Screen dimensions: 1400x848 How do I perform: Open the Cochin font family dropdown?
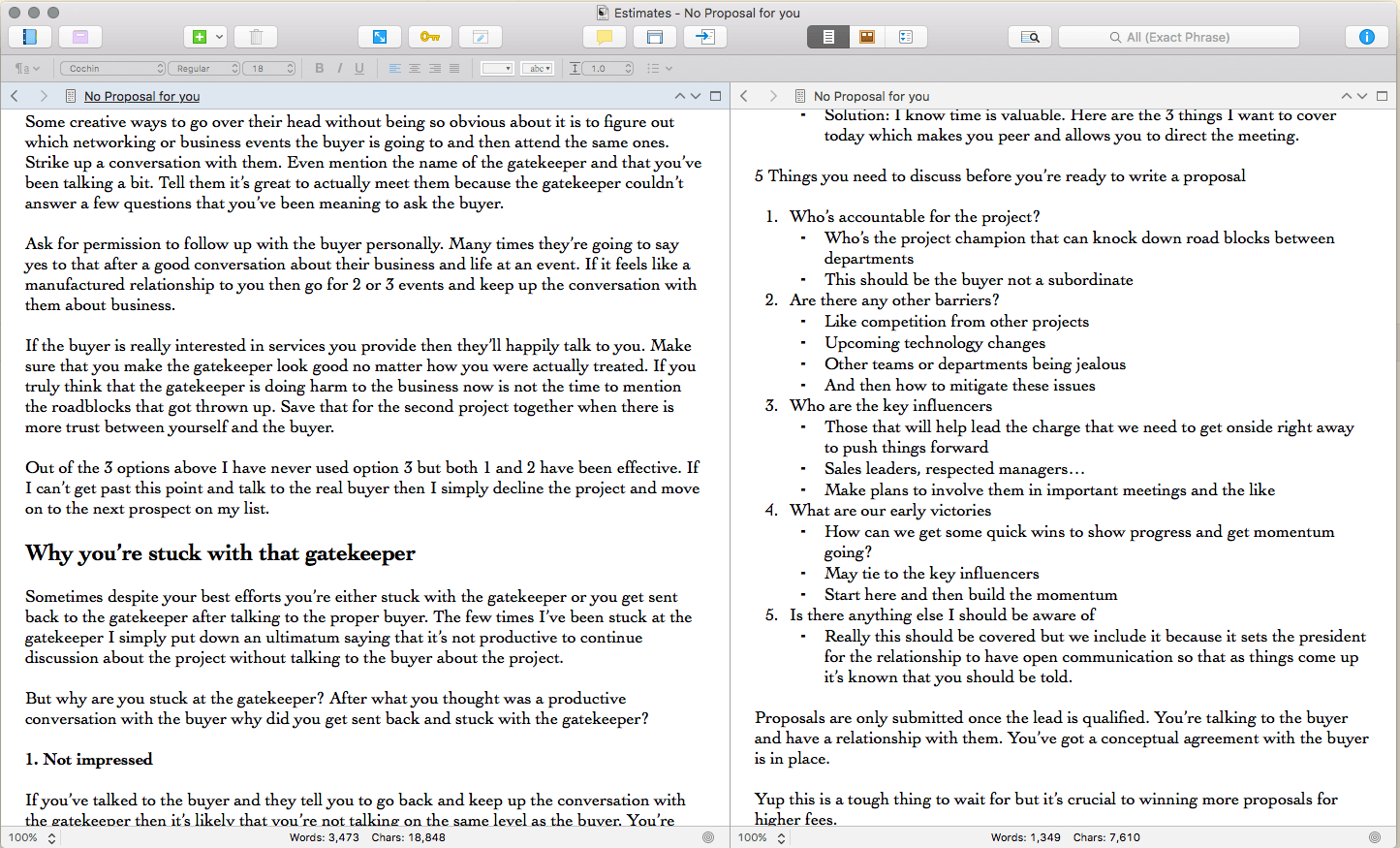(113, 68)
